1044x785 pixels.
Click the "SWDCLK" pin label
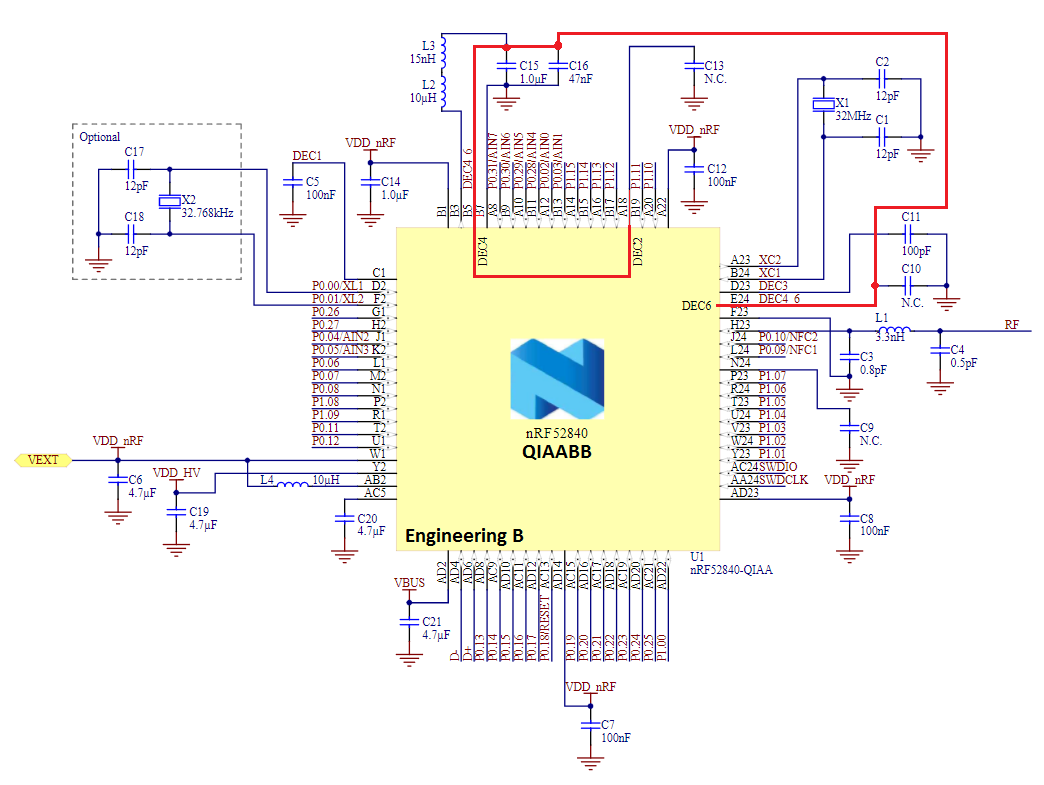click(786, 479)
